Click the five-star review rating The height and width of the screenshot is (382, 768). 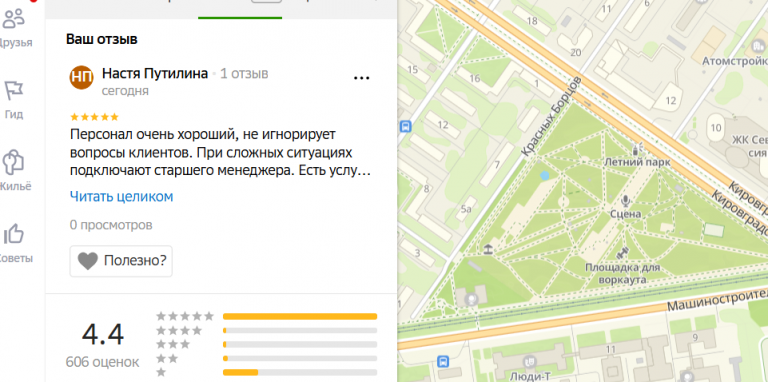[x=95, y=117]
